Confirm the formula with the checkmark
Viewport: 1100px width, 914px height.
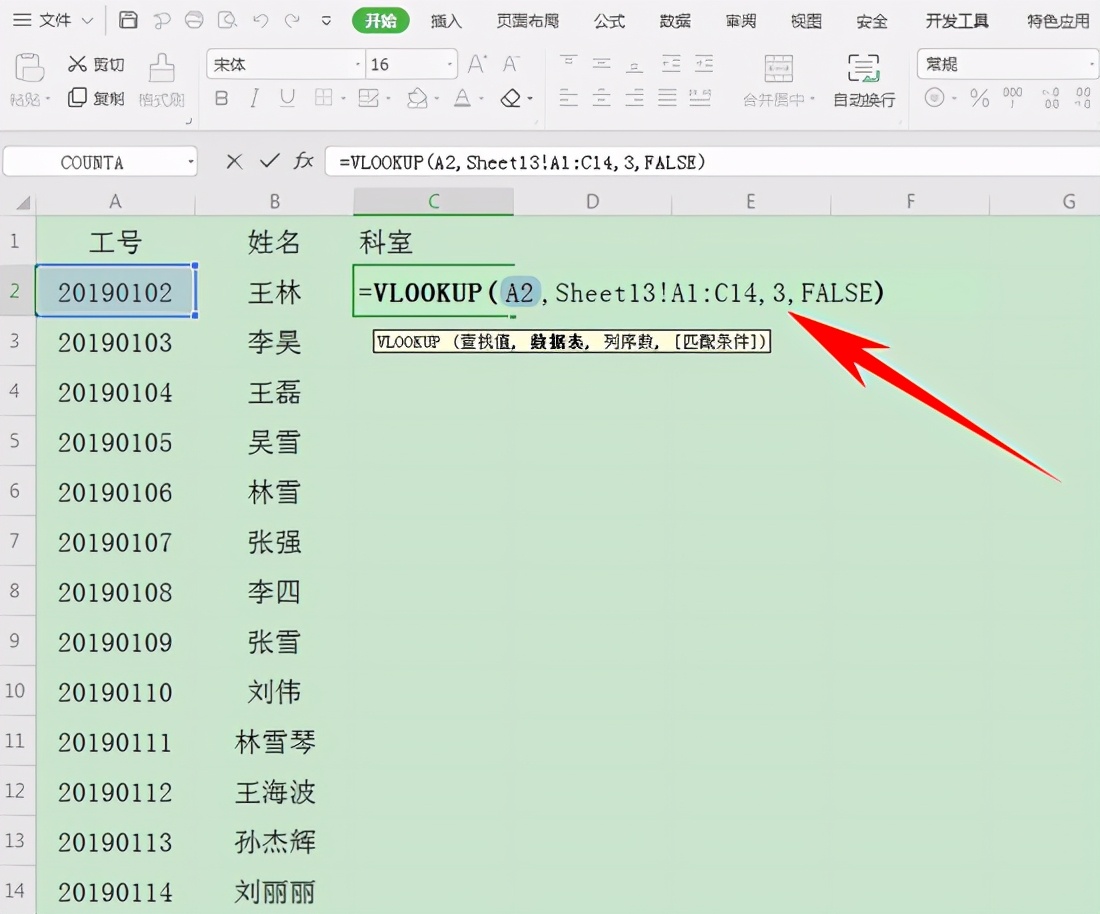269,161
